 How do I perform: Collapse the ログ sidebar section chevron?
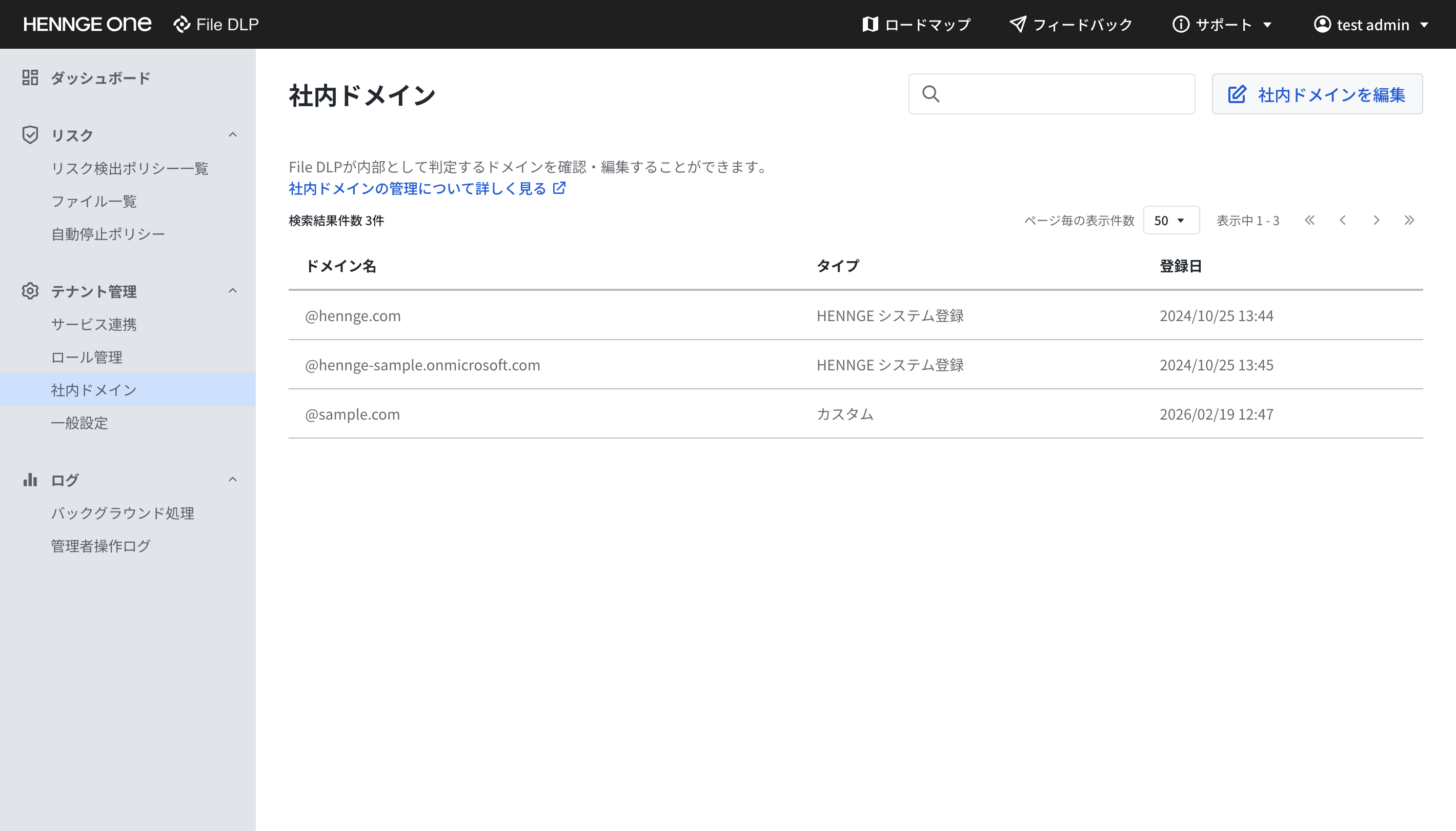click(x=233, y=480)
